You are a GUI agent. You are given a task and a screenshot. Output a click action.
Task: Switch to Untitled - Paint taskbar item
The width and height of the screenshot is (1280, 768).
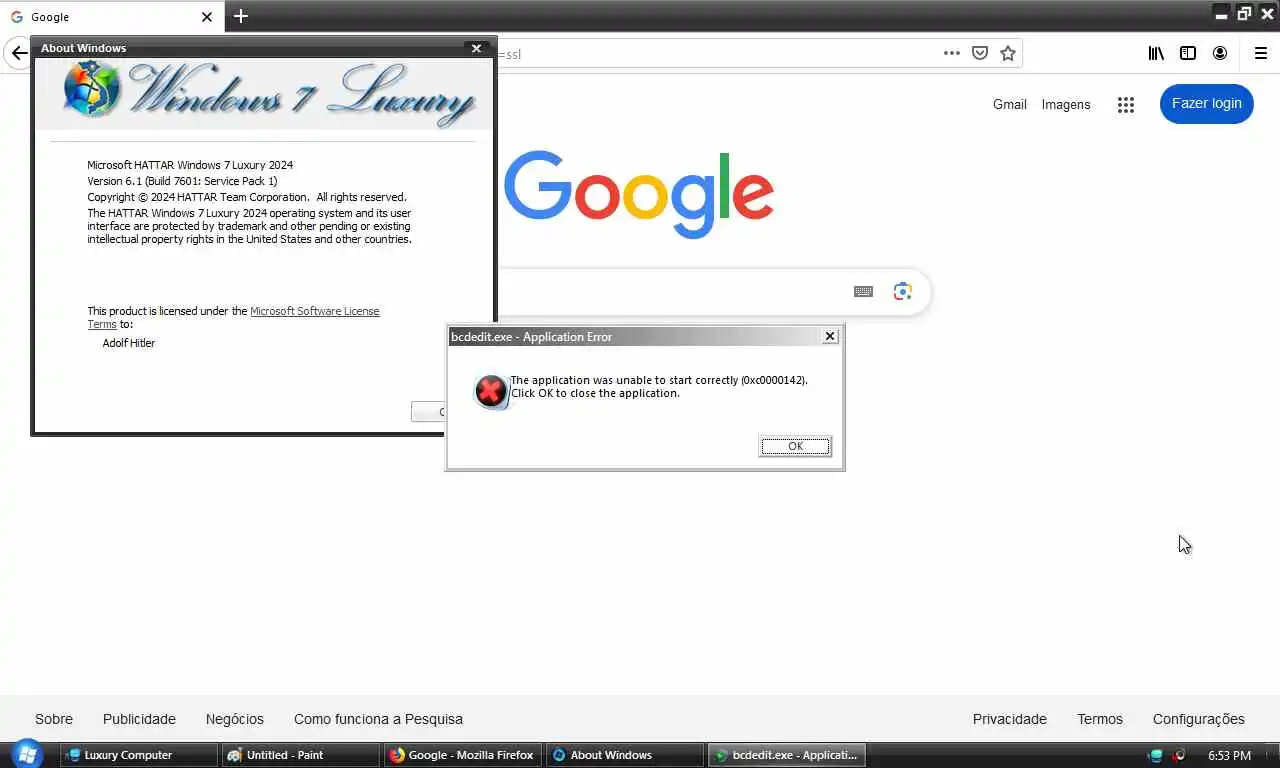tap(301, 755)
